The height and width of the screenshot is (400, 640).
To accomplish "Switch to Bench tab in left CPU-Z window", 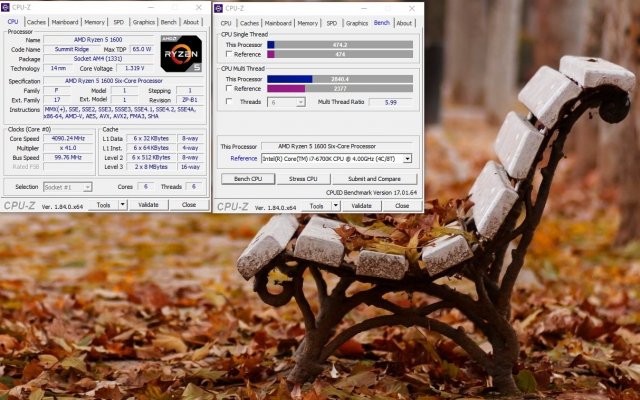I will click(x=169, y=22).
